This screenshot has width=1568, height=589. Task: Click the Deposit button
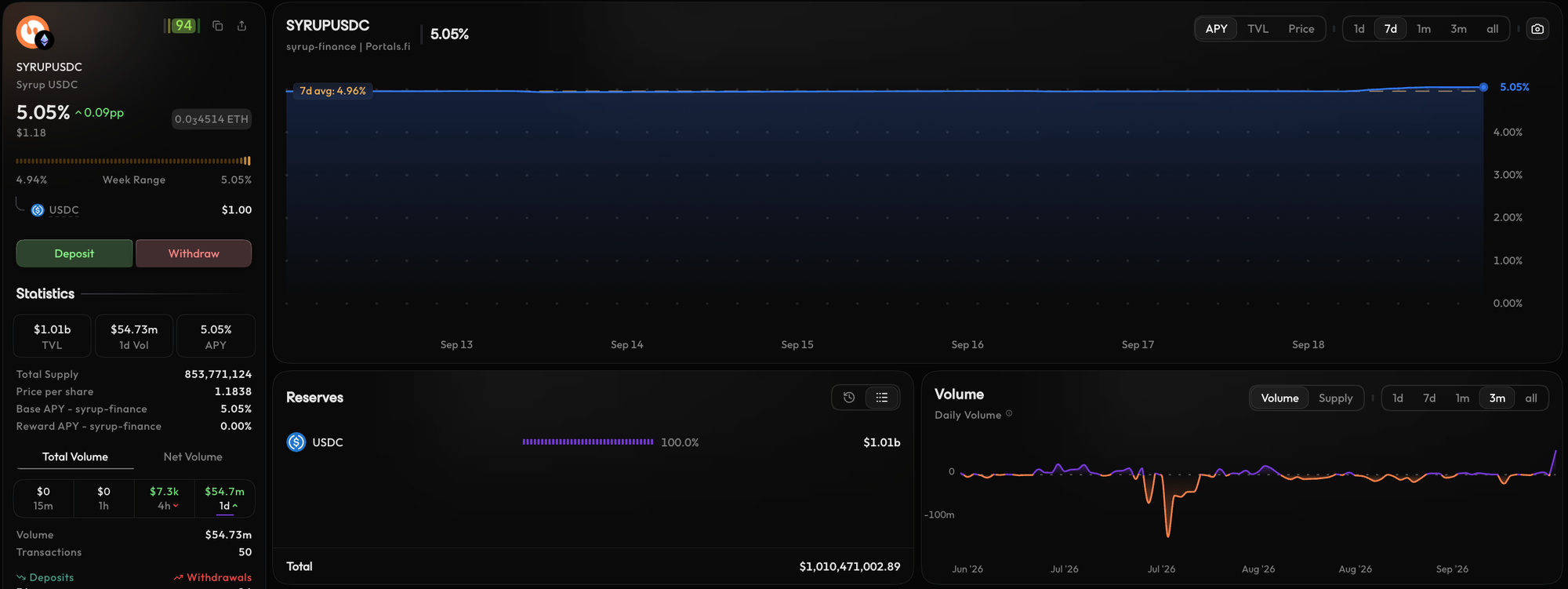(74, 253)
